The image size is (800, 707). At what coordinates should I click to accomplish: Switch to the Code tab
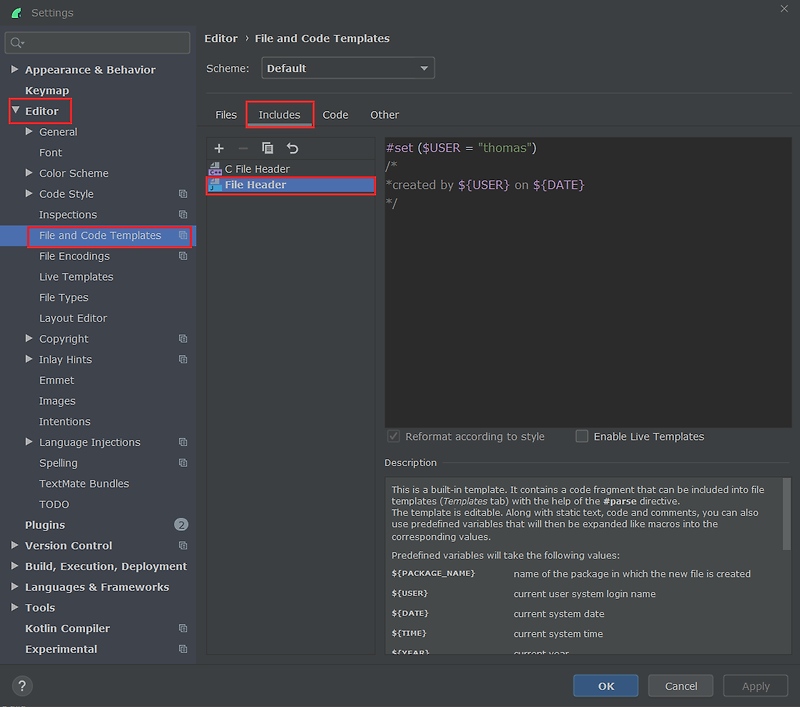click(x=335, y=114)
